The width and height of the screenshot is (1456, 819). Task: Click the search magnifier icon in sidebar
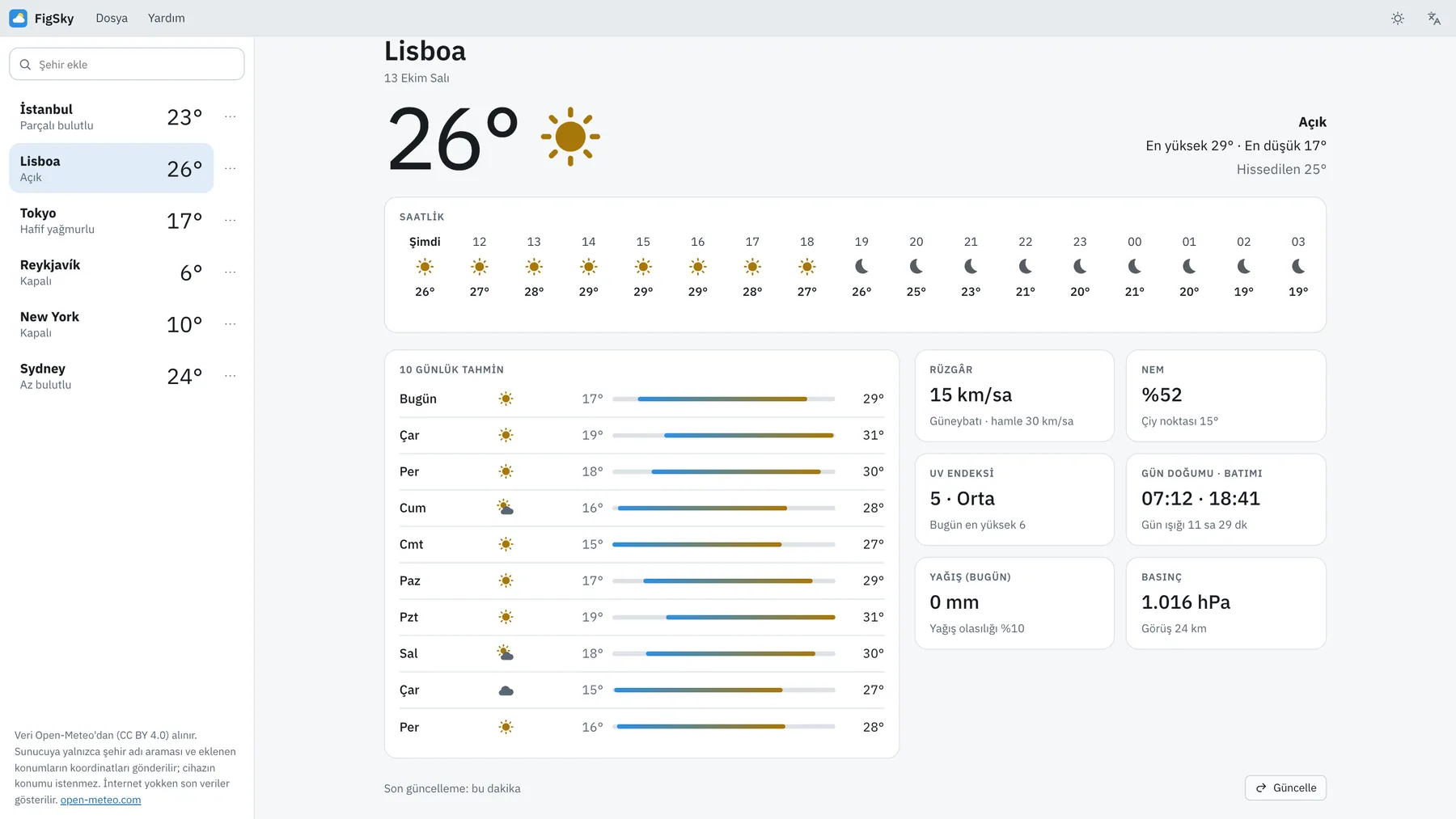[x=25, y=65]
